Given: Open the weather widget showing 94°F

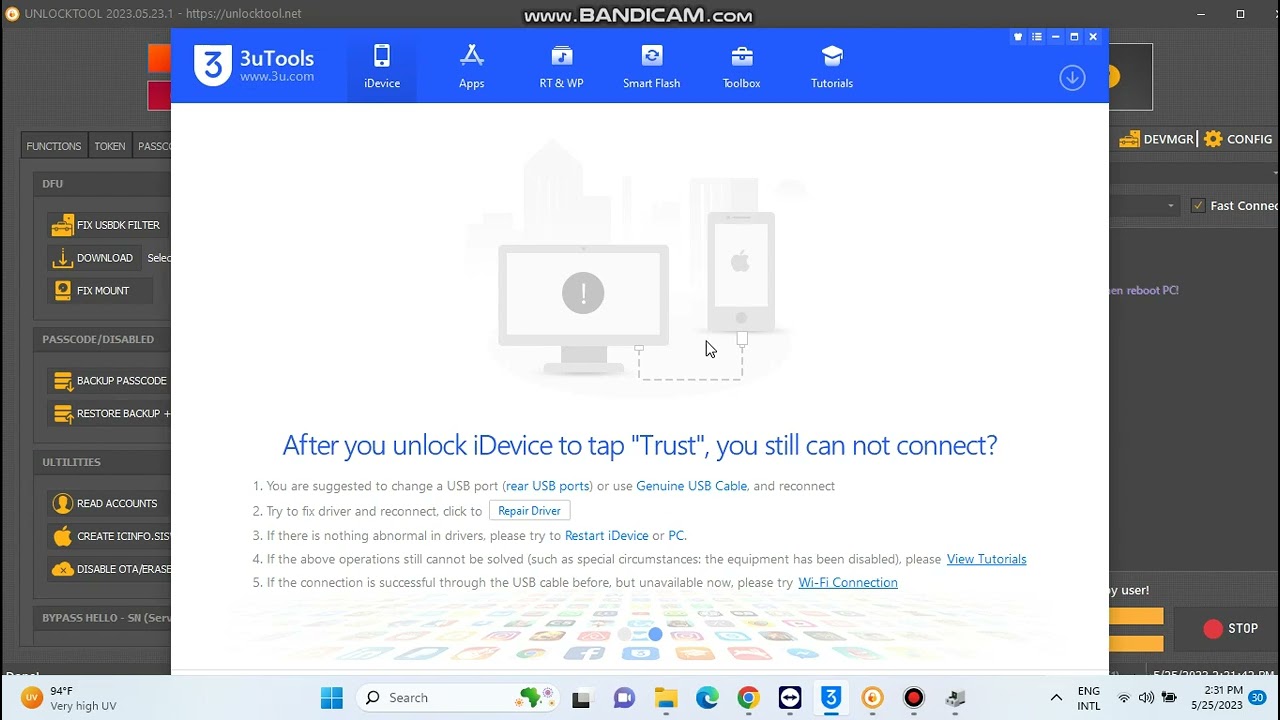Looking at the screenshot, I should 69,698.
